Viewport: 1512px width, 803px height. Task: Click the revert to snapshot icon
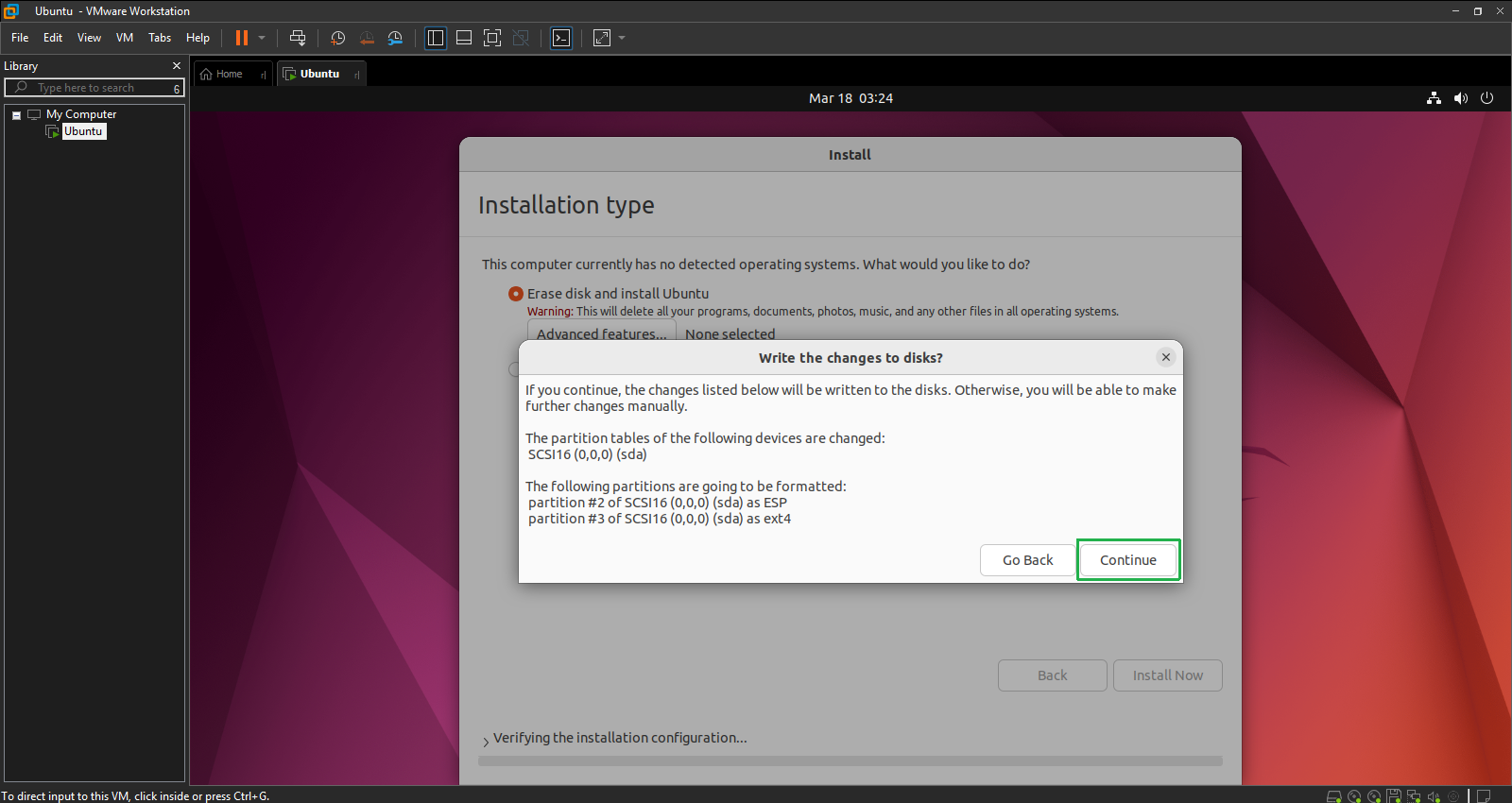click(x=367, y=38)
